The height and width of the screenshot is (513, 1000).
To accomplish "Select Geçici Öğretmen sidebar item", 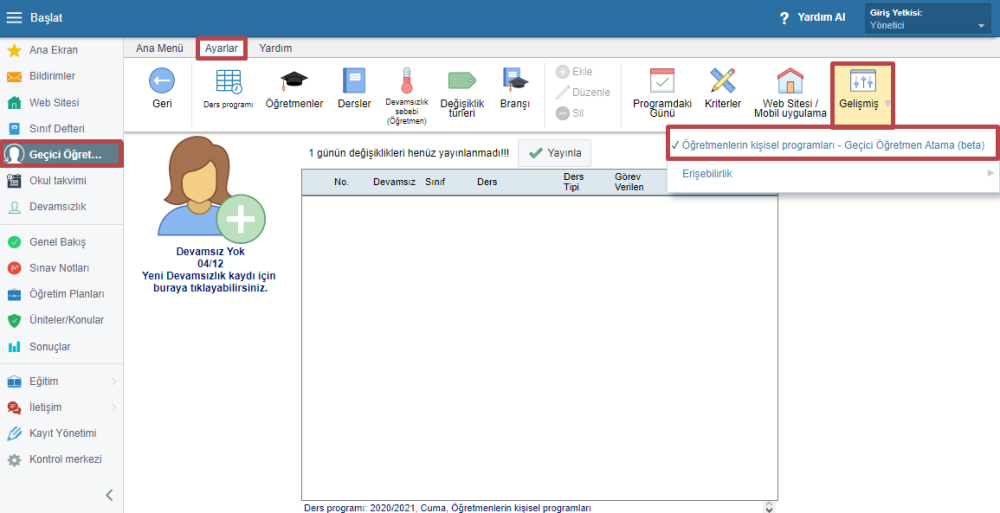I will 62,154.
